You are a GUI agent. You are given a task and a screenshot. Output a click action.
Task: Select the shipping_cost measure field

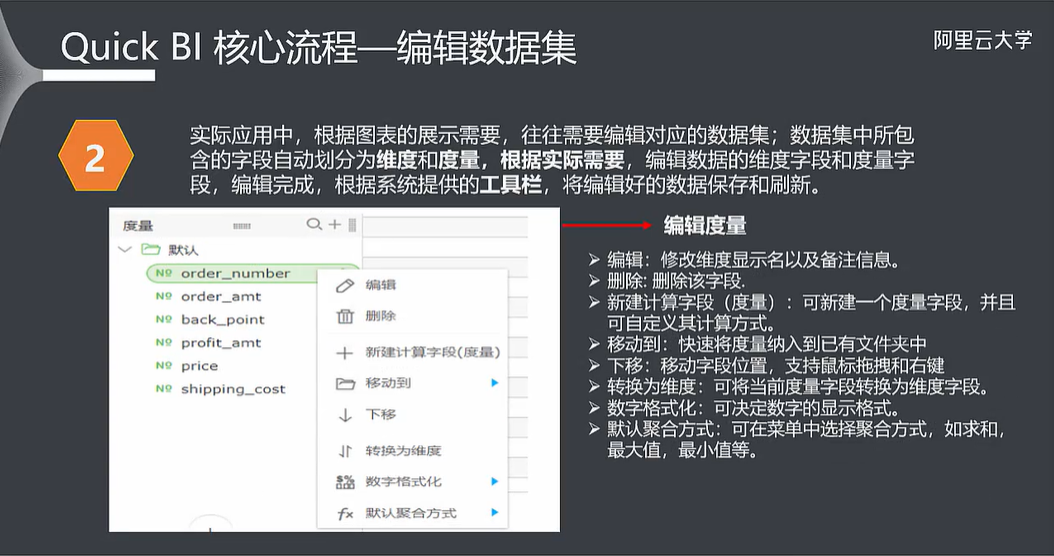point(233,389)
